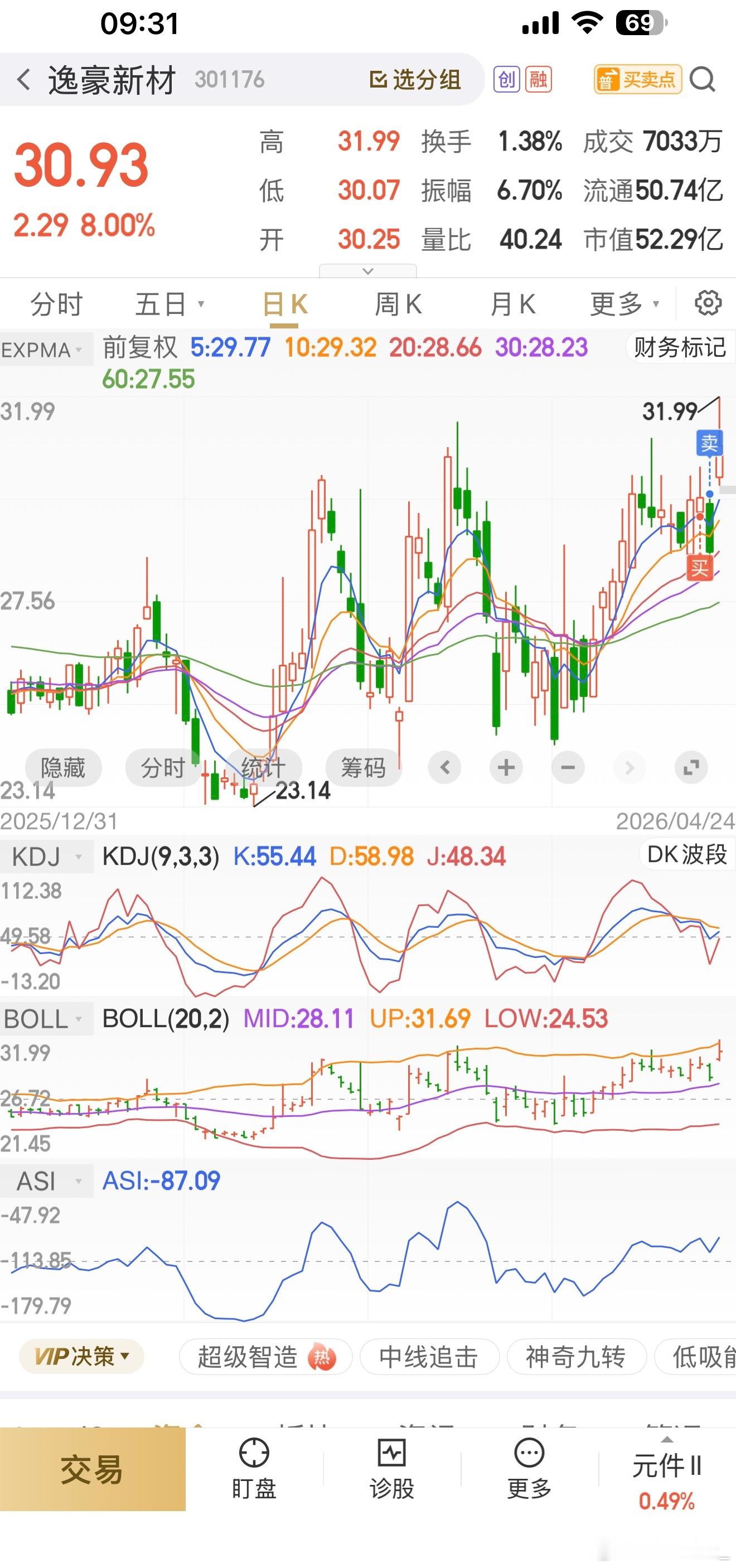Tap the stock code 301176
The image size is (736, 1568).
click(230, 80)
